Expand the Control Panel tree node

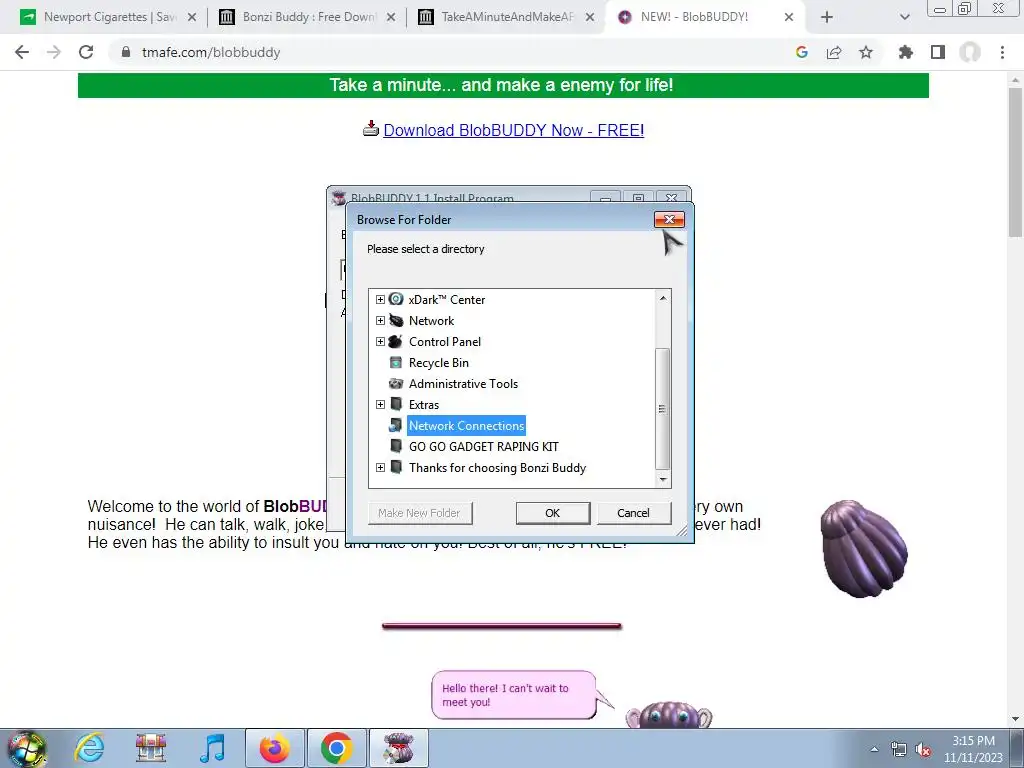380,342
